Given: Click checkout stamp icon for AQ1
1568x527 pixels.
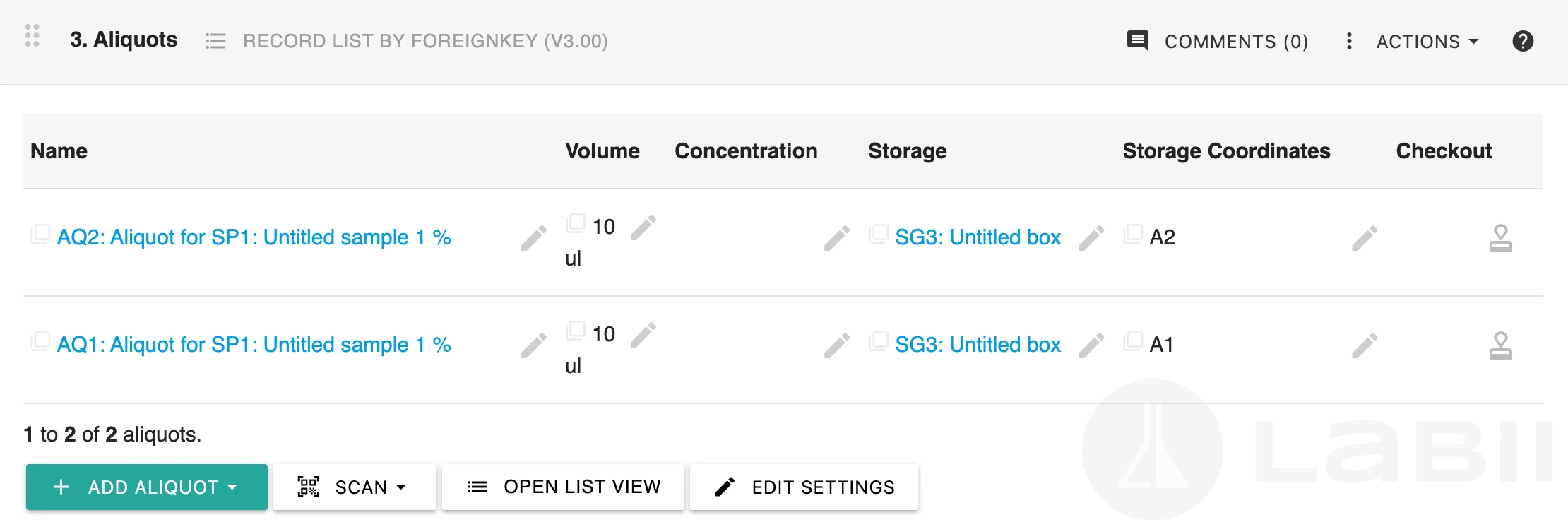Looking at the screenshot, I should [1500, 345].
